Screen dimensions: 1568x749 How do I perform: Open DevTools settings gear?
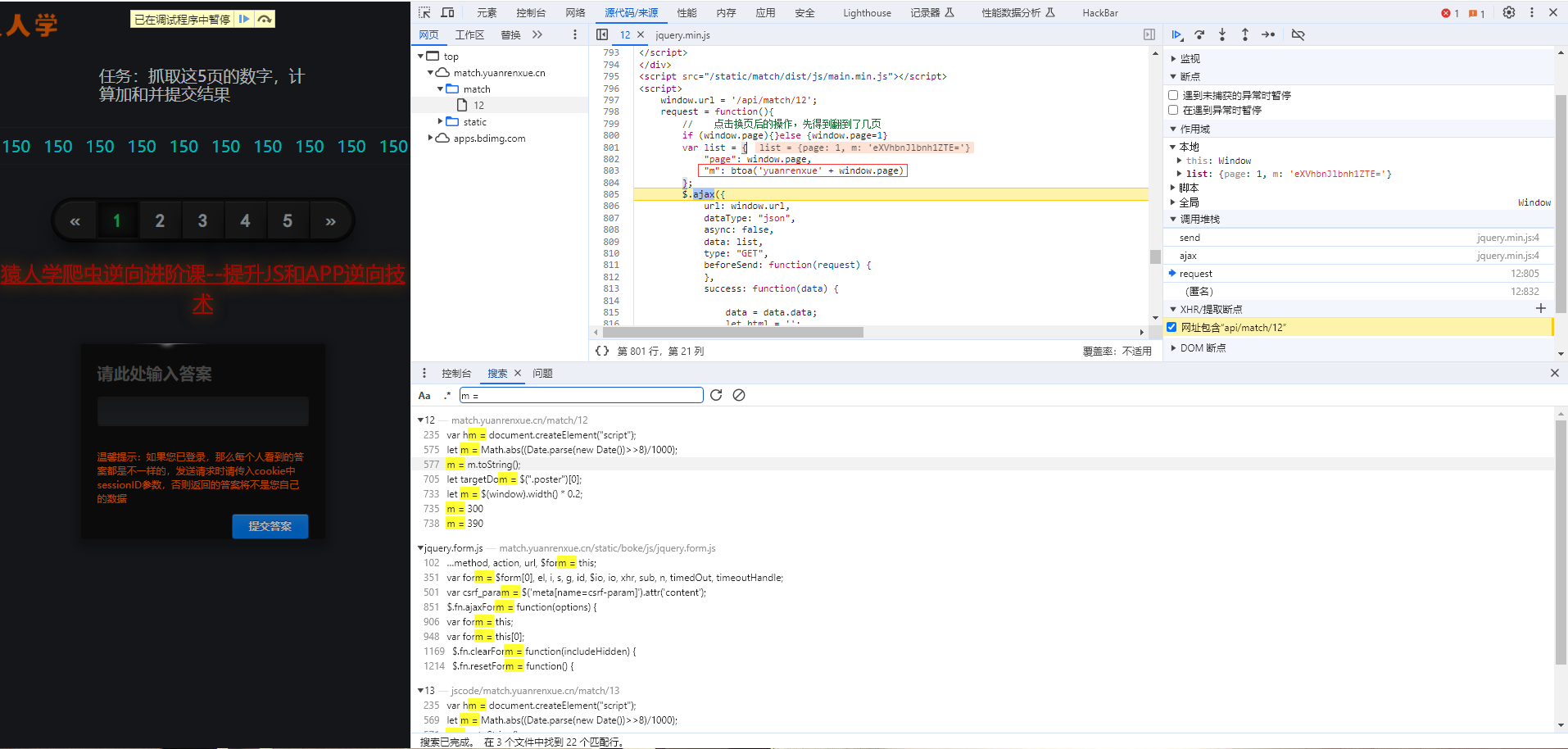1509,12
